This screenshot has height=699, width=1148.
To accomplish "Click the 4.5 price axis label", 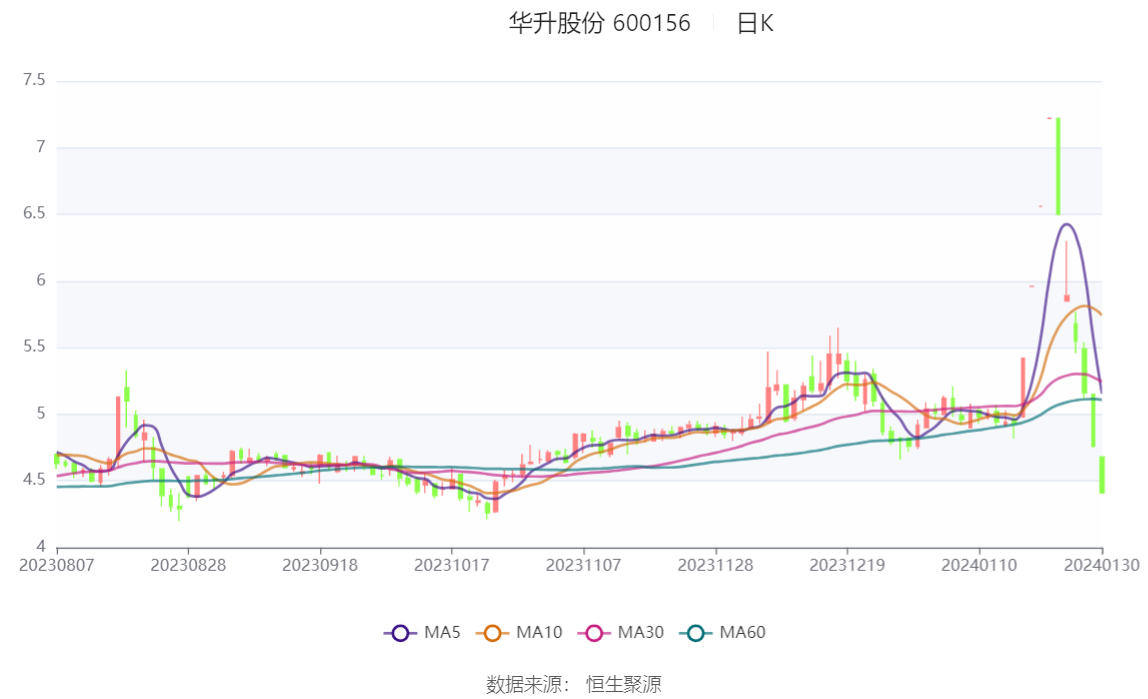I will tap(34, 479).
